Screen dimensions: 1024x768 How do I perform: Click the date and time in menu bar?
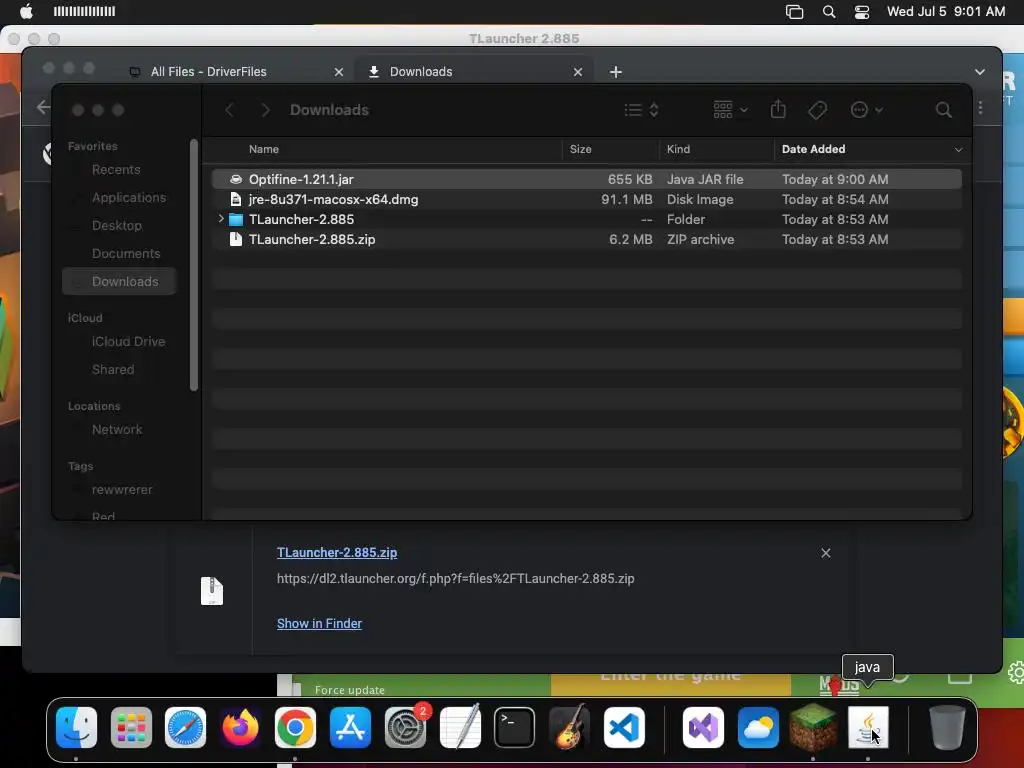(x=946, y=12)
